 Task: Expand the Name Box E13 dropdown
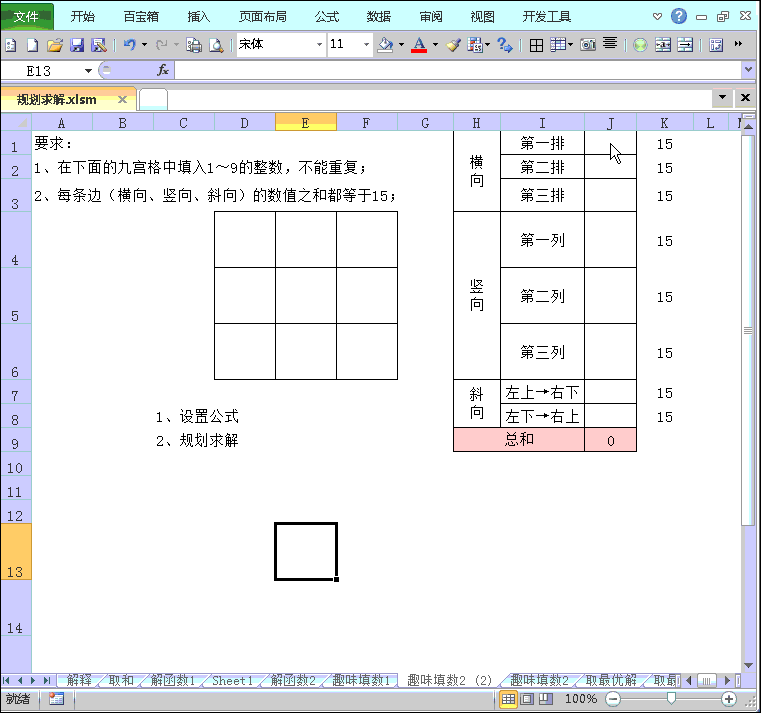[88, 71]
